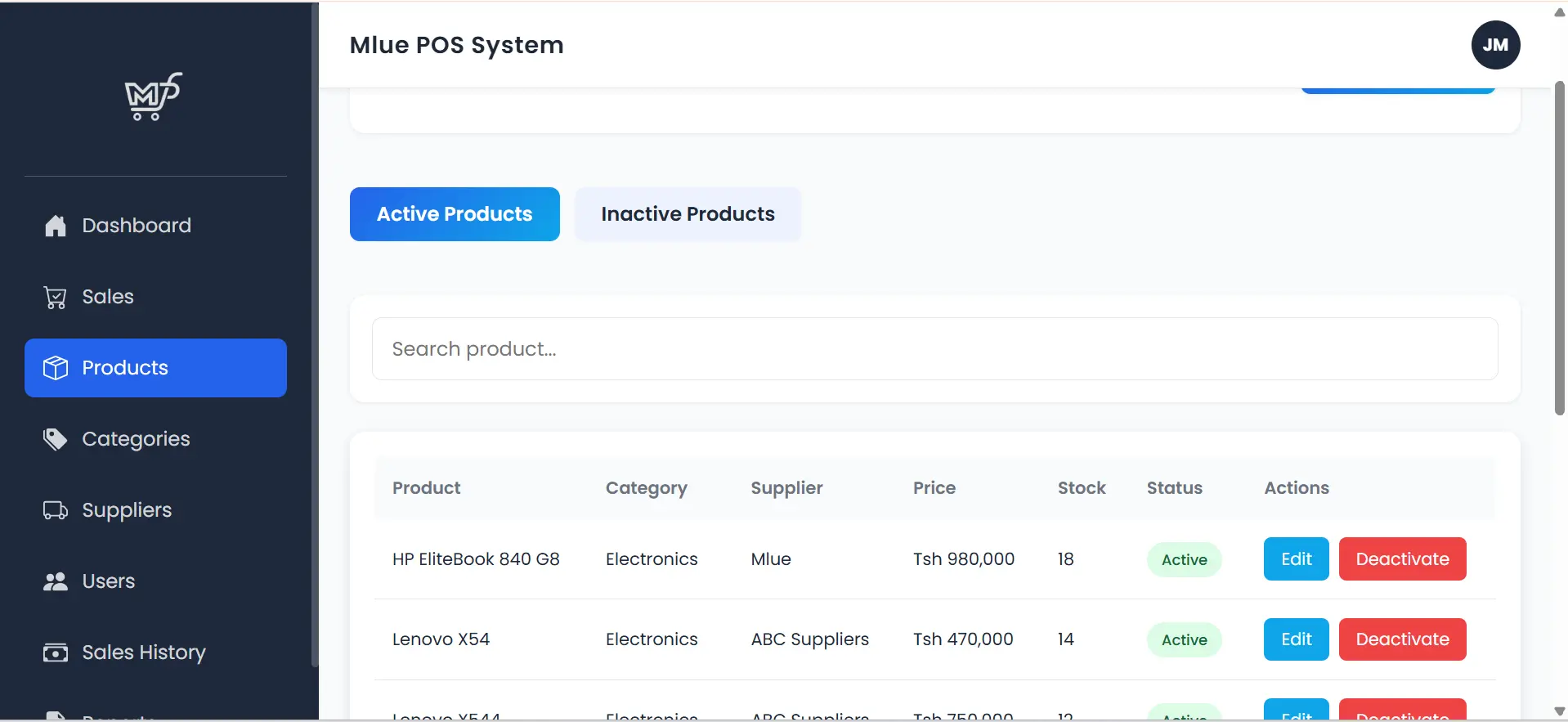Click stock value 14
The image size is (1568, 722).
click(1065, 639)
